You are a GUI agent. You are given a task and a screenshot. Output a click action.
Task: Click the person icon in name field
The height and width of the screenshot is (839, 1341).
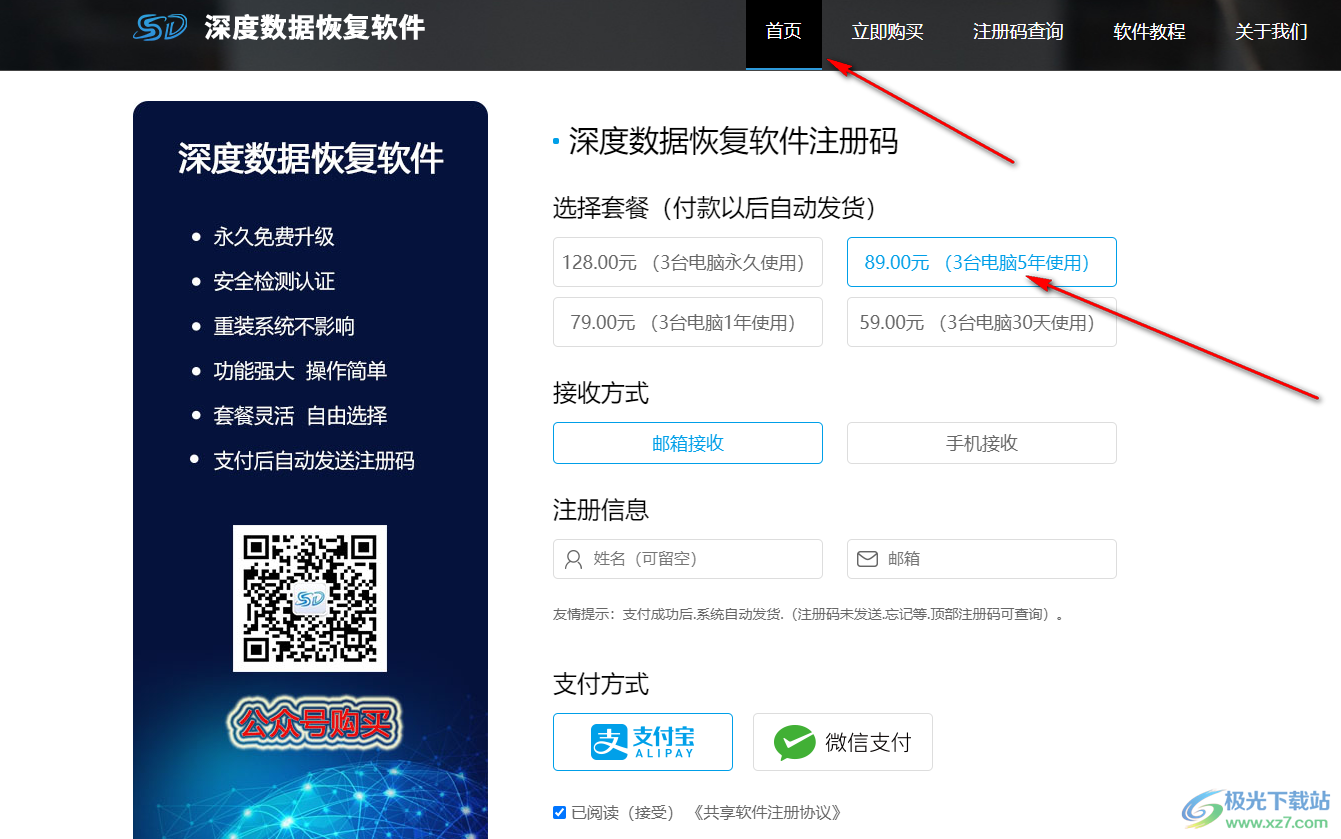click(574, 559)
